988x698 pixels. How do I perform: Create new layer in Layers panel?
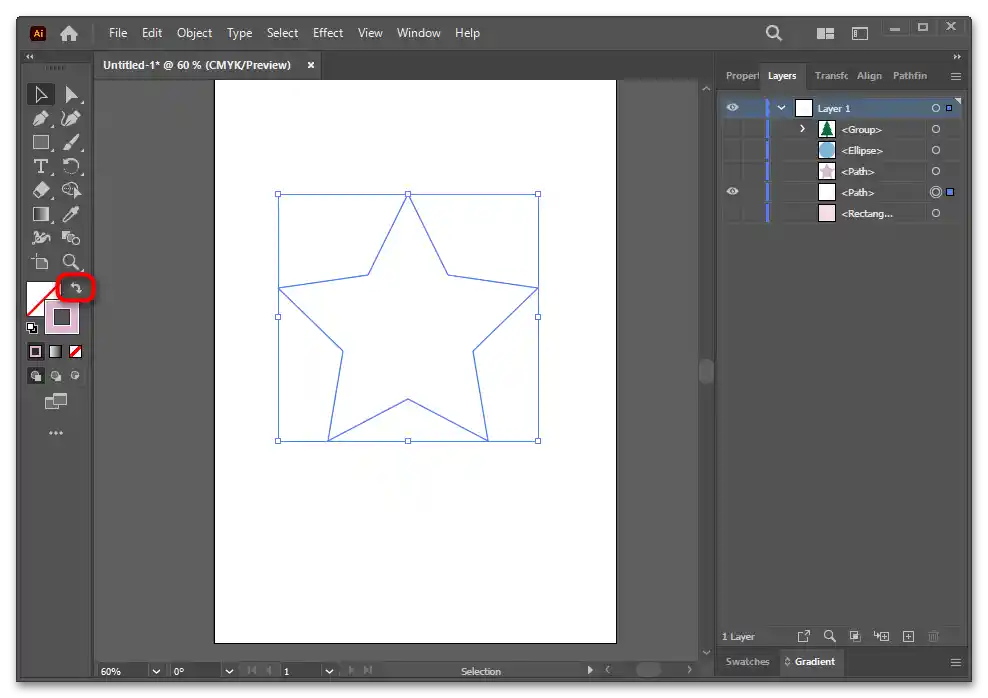pos(908,636)
